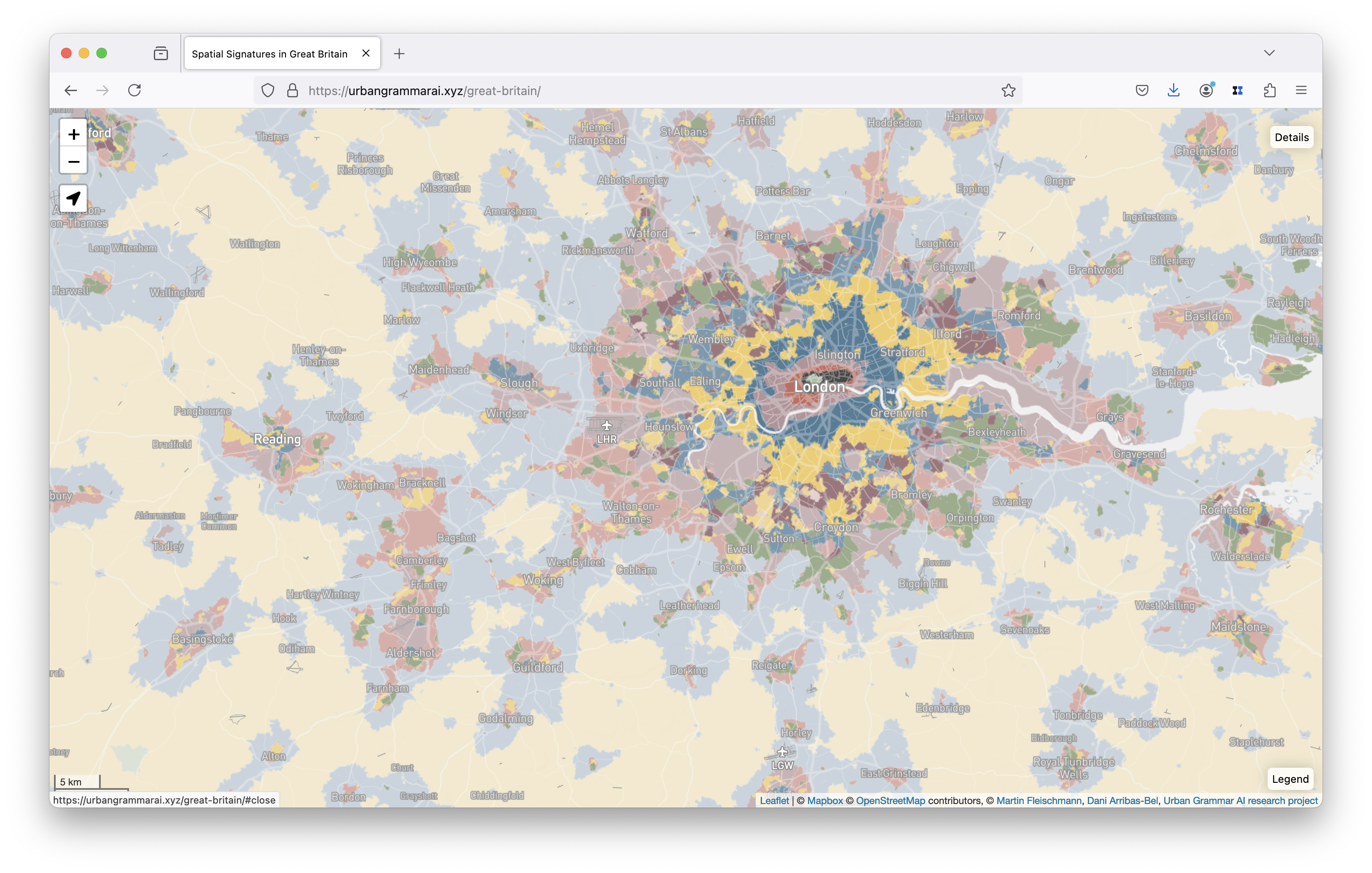This screenshot has height=873, width=1372.
Task: Go back to previous page
Action: pyautogui.click(x=71, y=91)
